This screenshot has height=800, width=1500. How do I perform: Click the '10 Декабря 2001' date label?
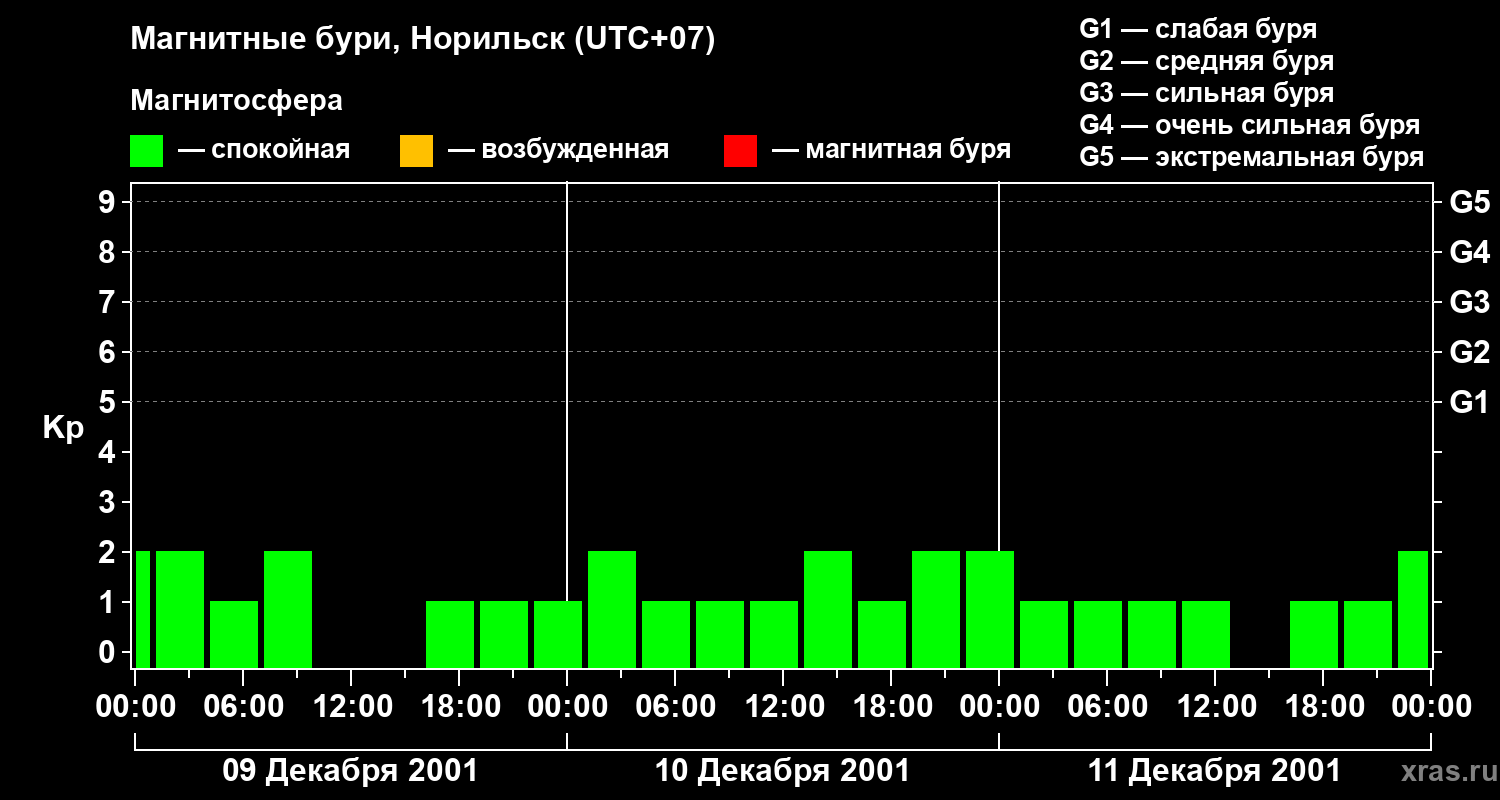coord(782,771)
